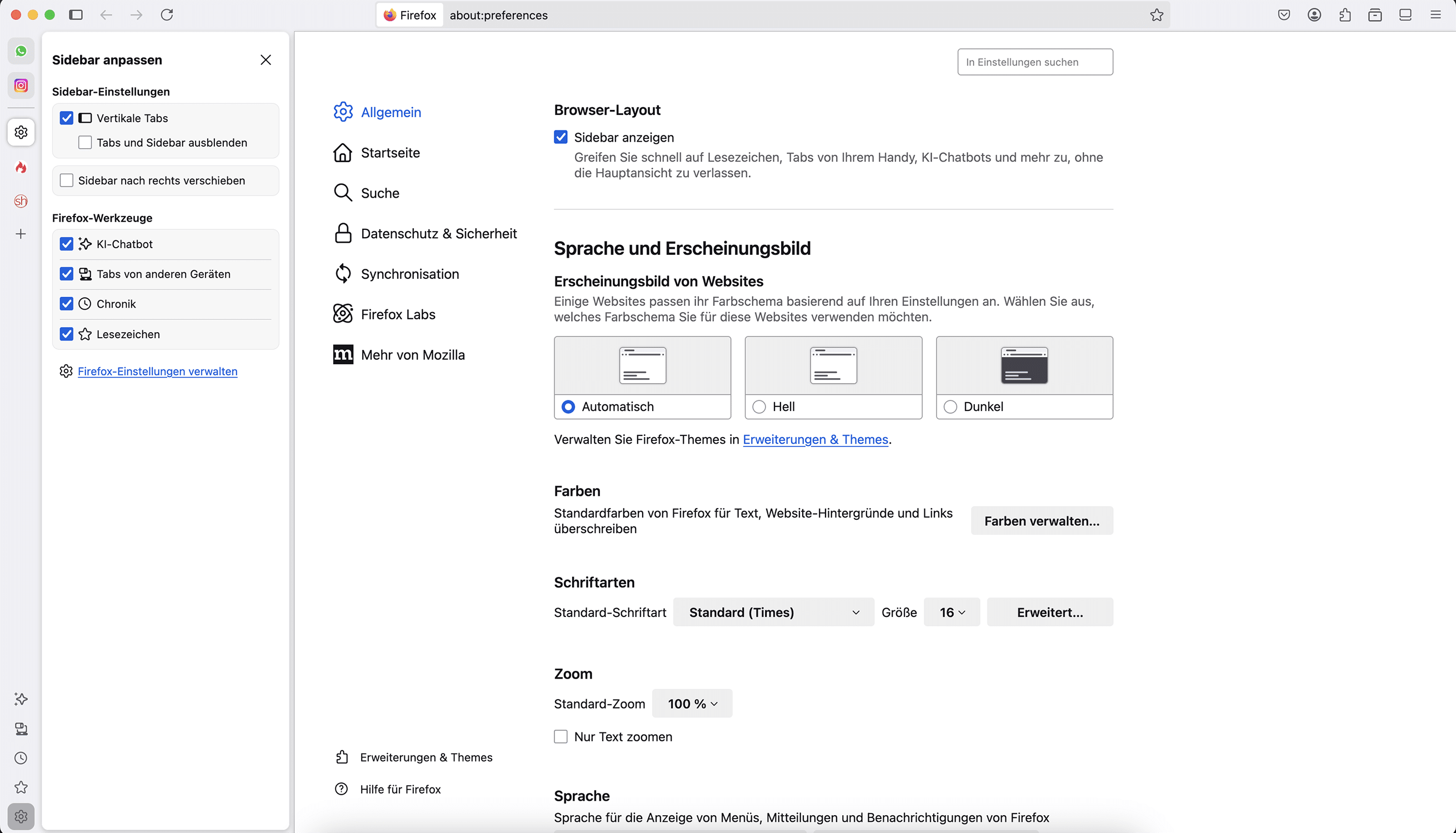Open the Chronik history sidebar icon
Image resolution: width=1456 pixels, height=833 pixels.
pos(21,758)
